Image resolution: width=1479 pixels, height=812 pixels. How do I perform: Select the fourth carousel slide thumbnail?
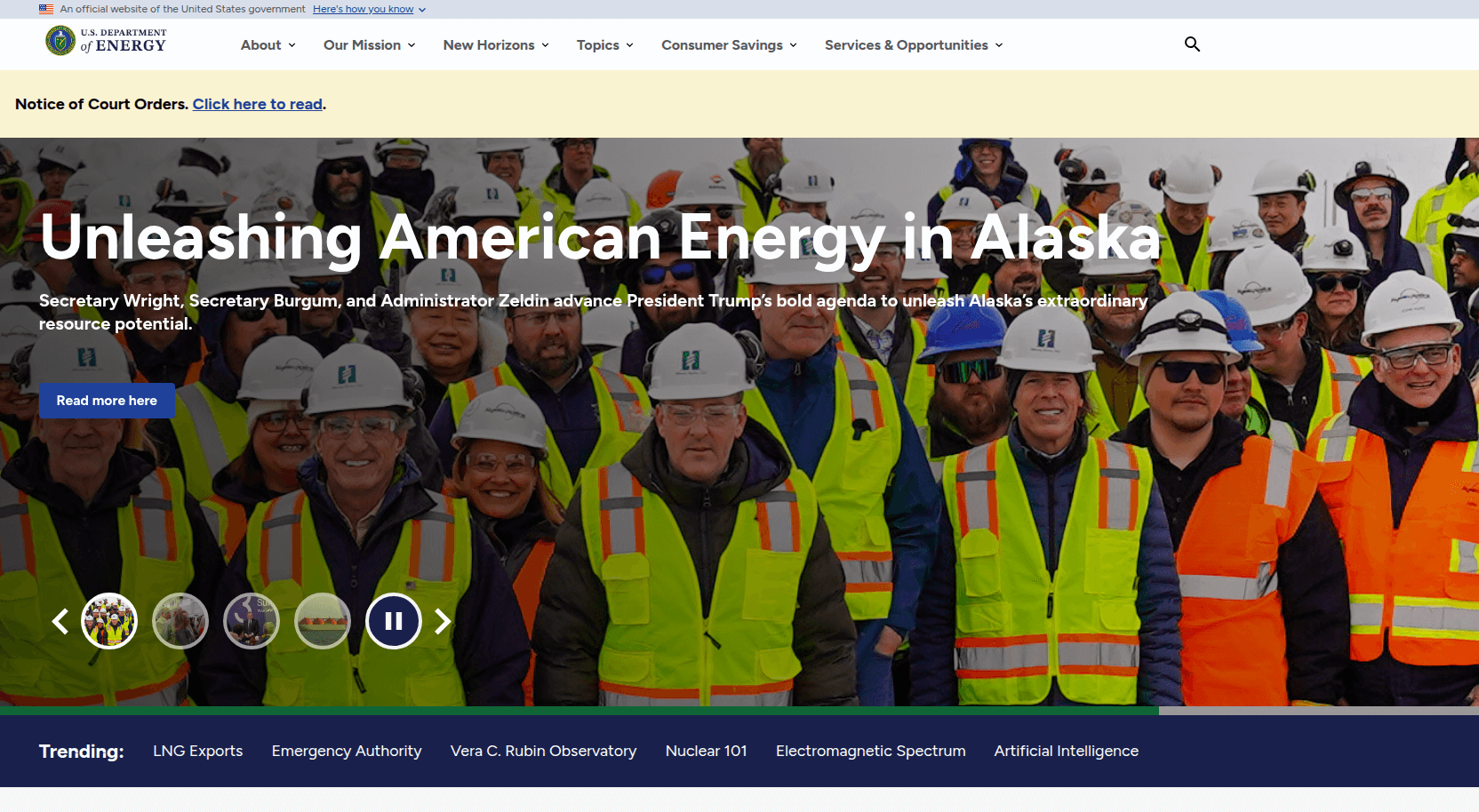point(323,621)
